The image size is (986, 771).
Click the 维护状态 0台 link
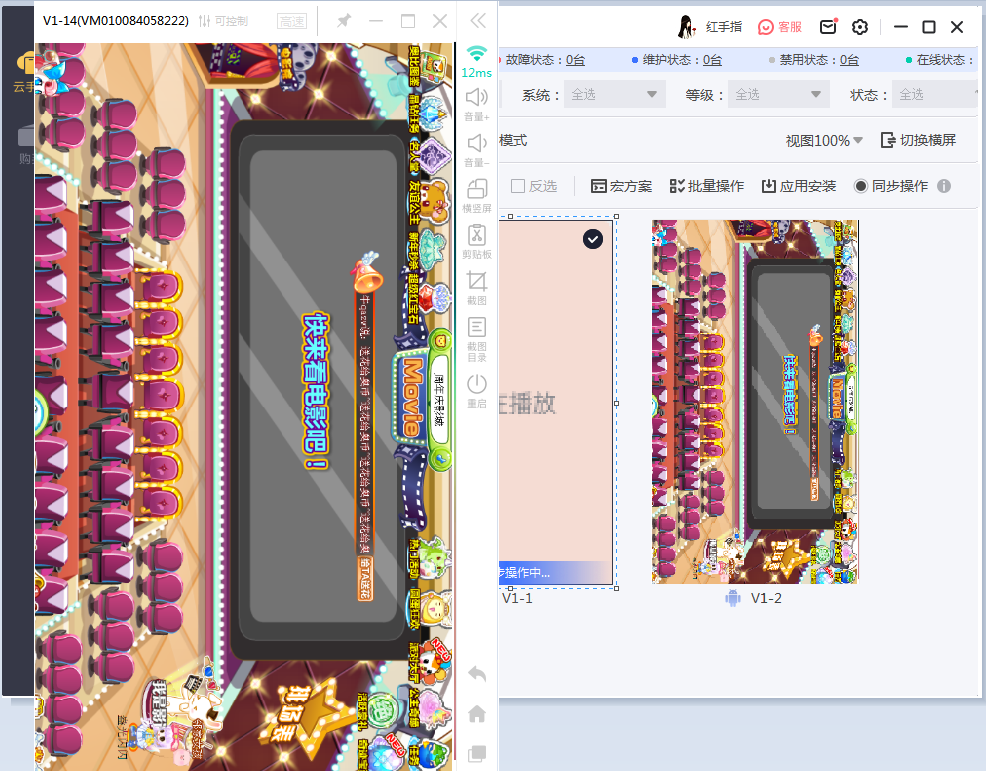pos(712,60)
